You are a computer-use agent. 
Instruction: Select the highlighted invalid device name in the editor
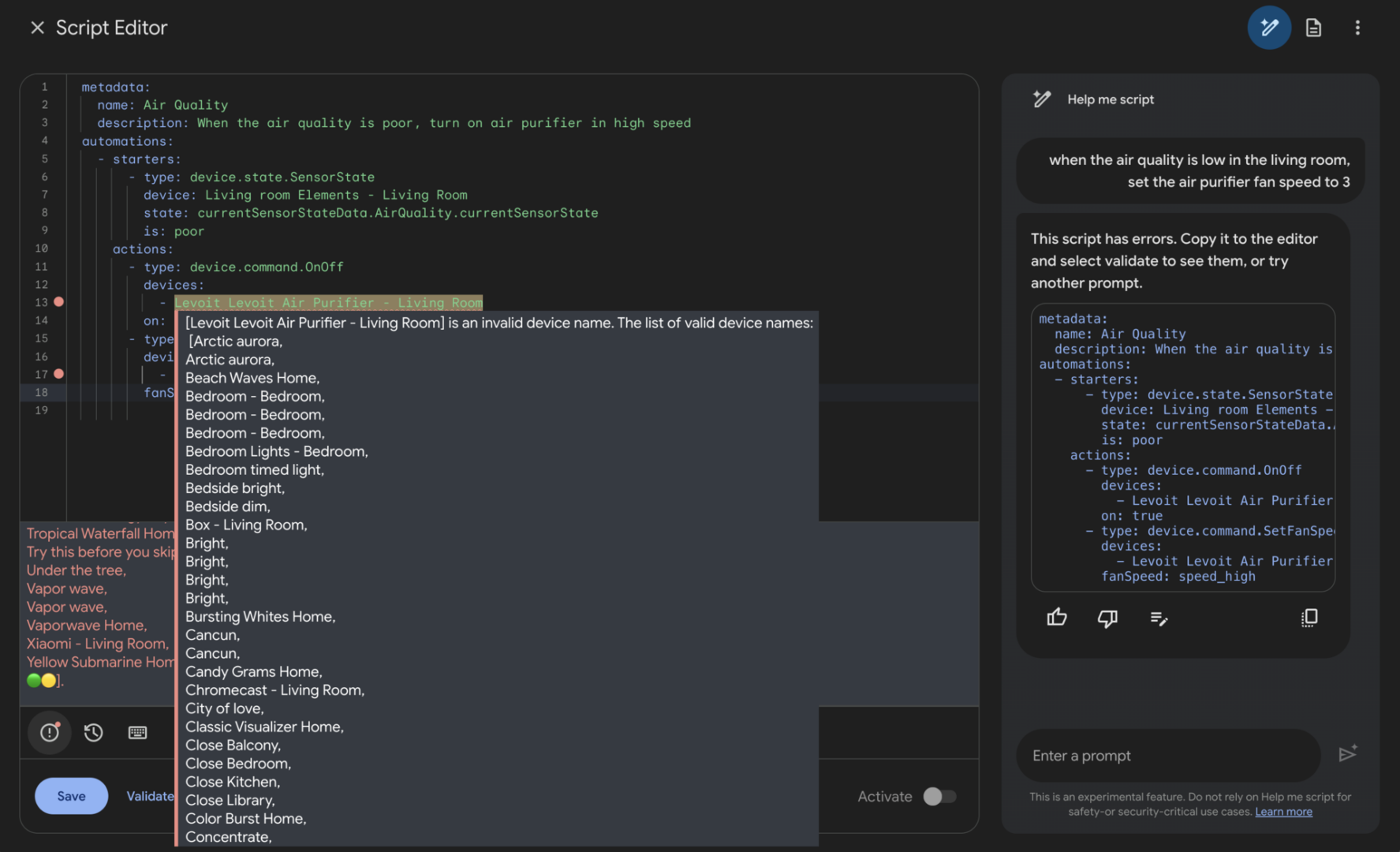point(328,302)
